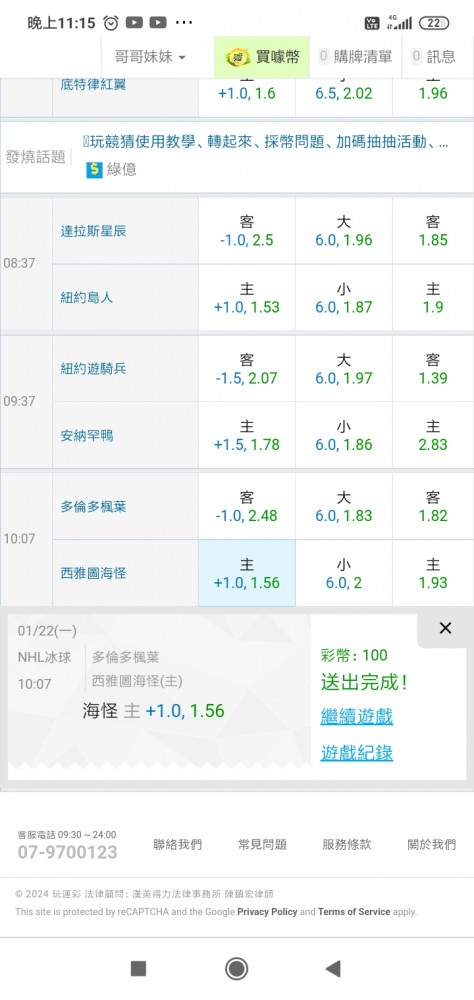The image size is (474, 1000).
Task: Open the 遊戲紀錄 link
Action: coord(357,753)
